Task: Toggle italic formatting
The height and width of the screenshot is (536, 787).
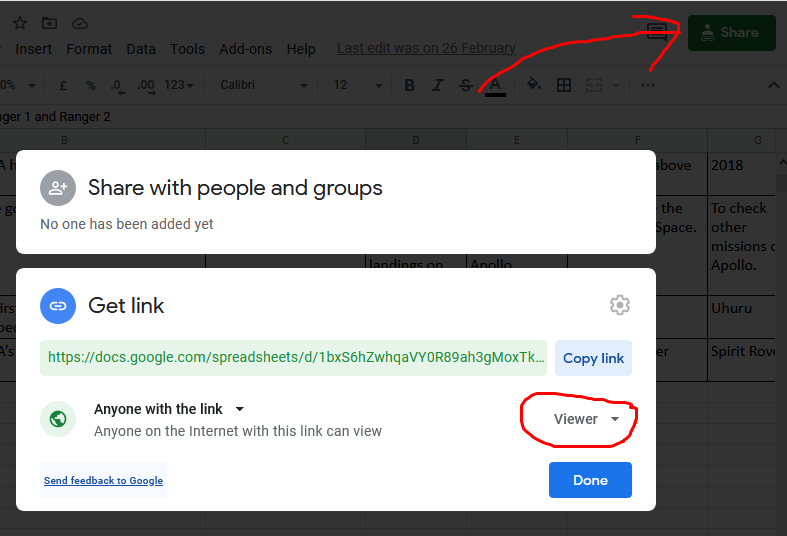Action: [x=438, y=85]
